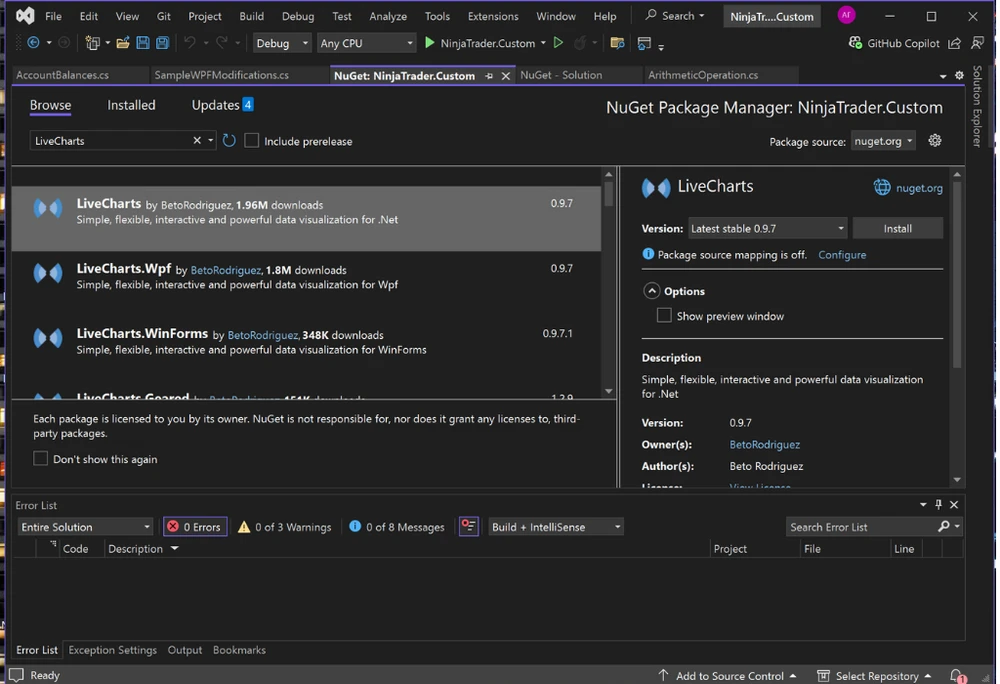Open the nuget.org package source dropdown

(883, 141)
